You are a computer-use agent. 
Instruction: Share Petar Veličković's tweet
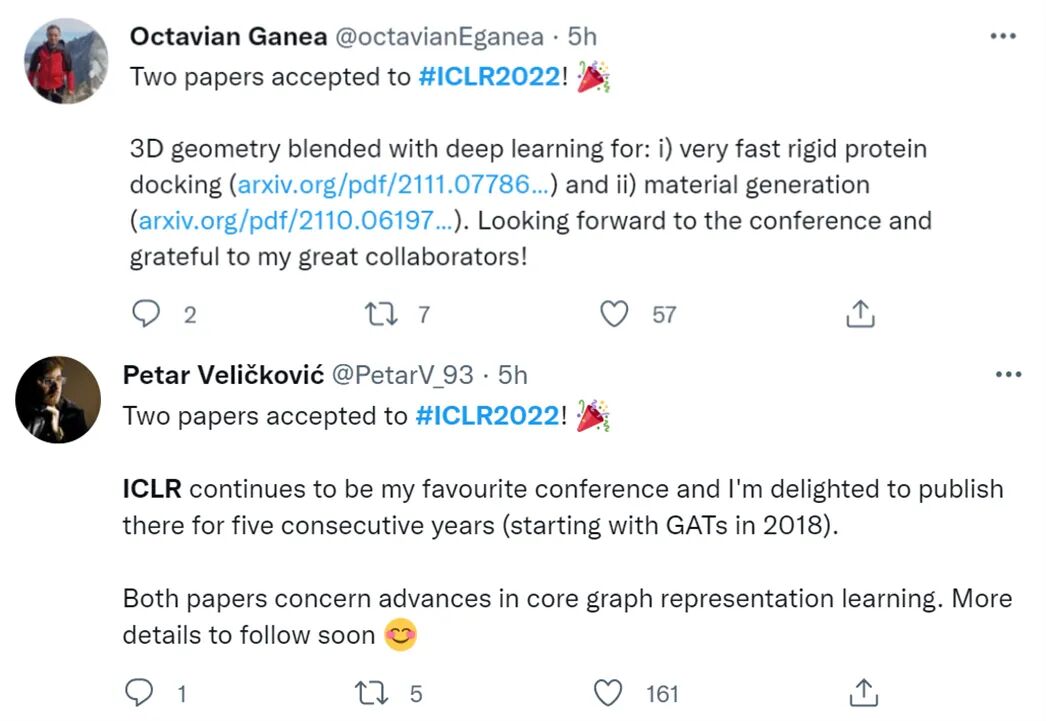[x=864, y=692]
